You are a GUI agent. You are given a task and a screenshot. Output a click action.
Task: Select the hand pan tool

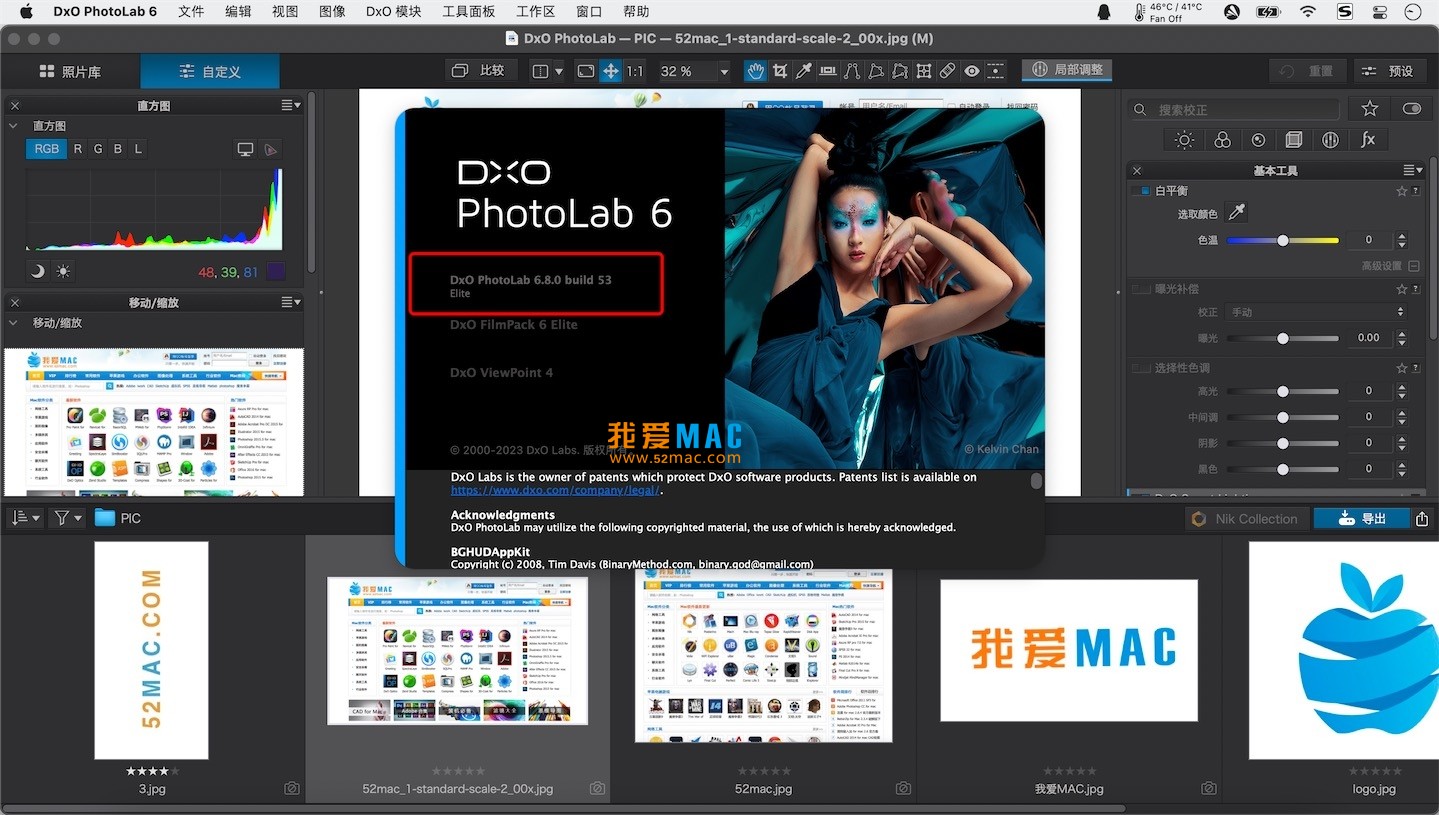click(755, 71)
